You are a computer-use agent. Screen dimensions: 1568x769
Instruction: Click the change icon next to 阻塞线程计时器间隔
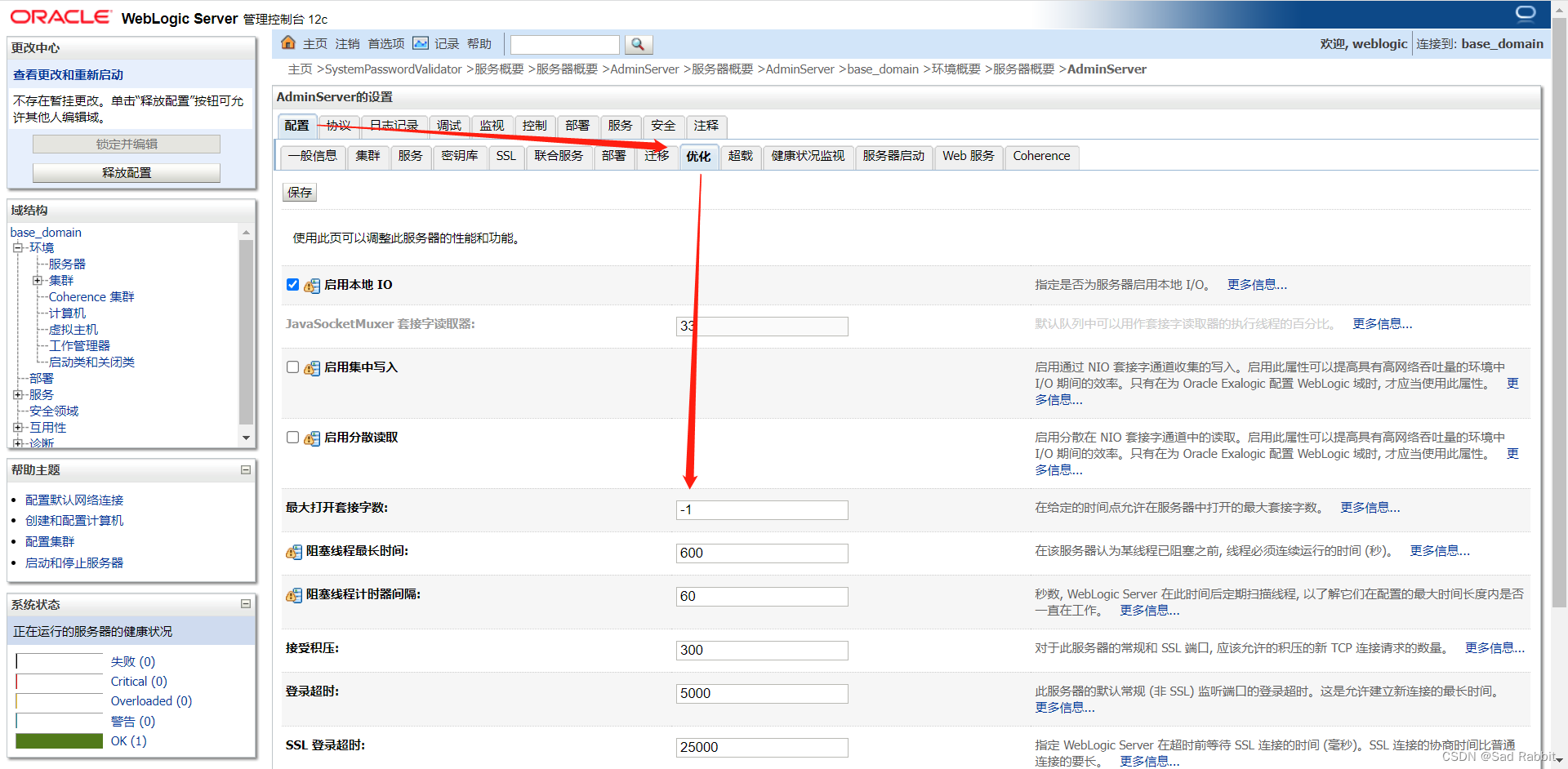294,596
